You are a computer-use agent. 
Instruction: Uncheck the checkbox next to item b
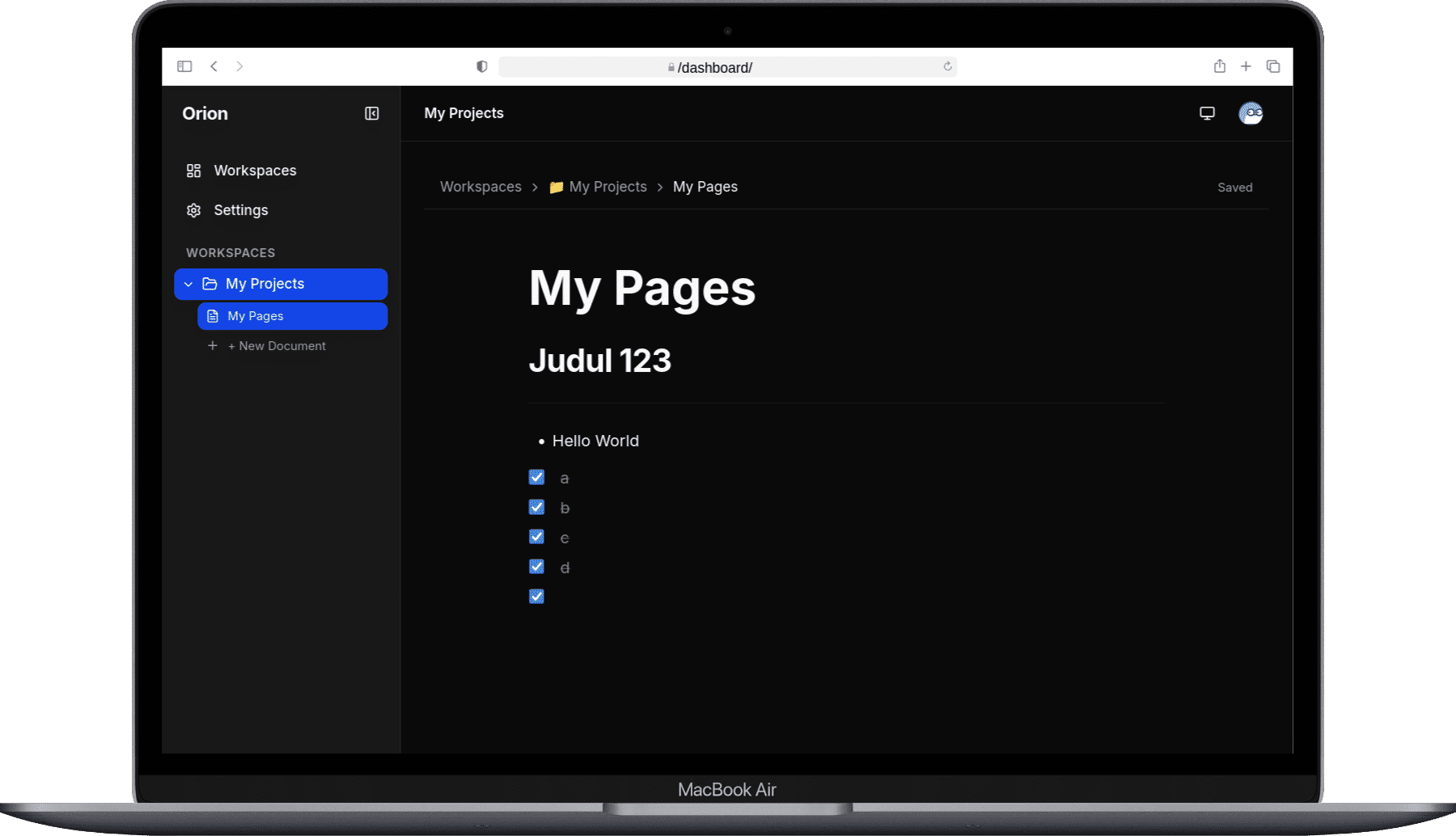[x=536, y=507]
